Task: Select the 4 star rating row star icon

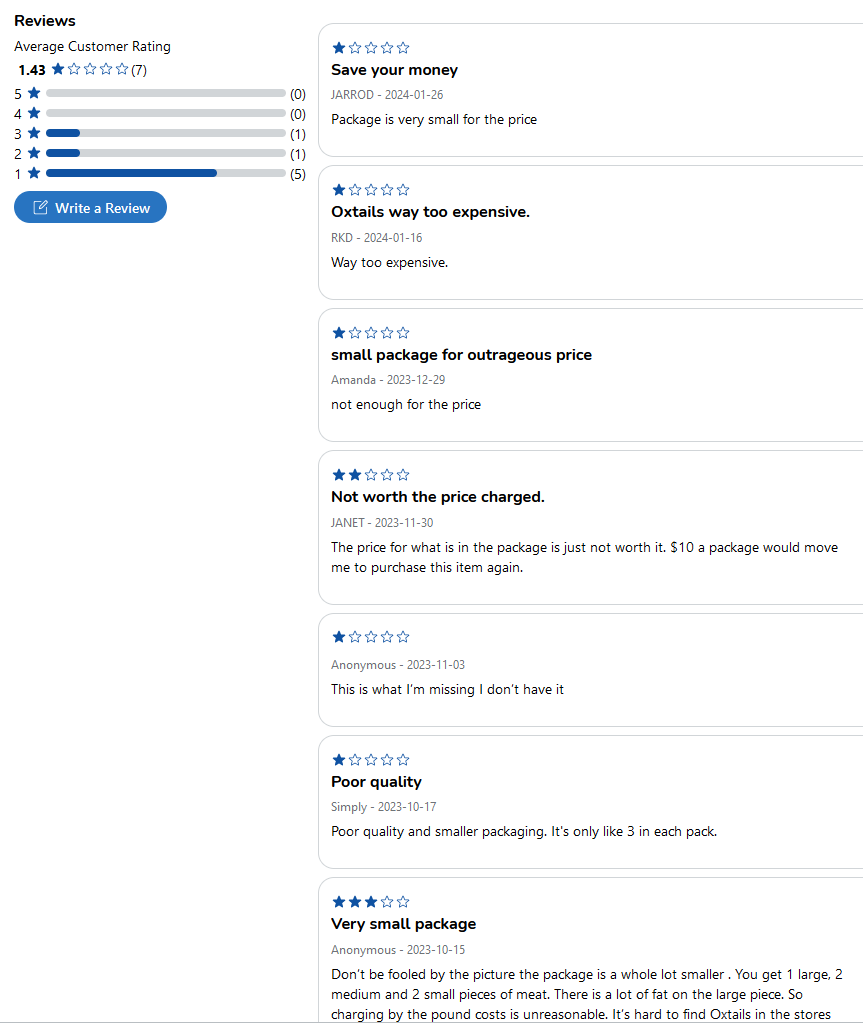Action: tap(35, 114)
